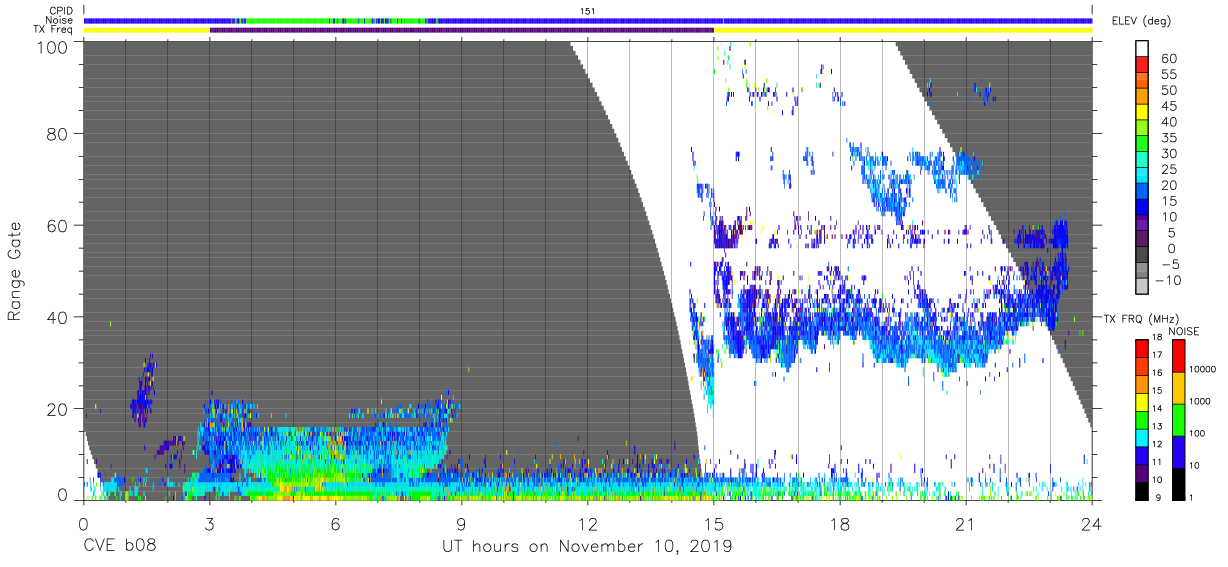Click the black bottom swatch of the NOISE colorbar

click(x=1177, y=484)
